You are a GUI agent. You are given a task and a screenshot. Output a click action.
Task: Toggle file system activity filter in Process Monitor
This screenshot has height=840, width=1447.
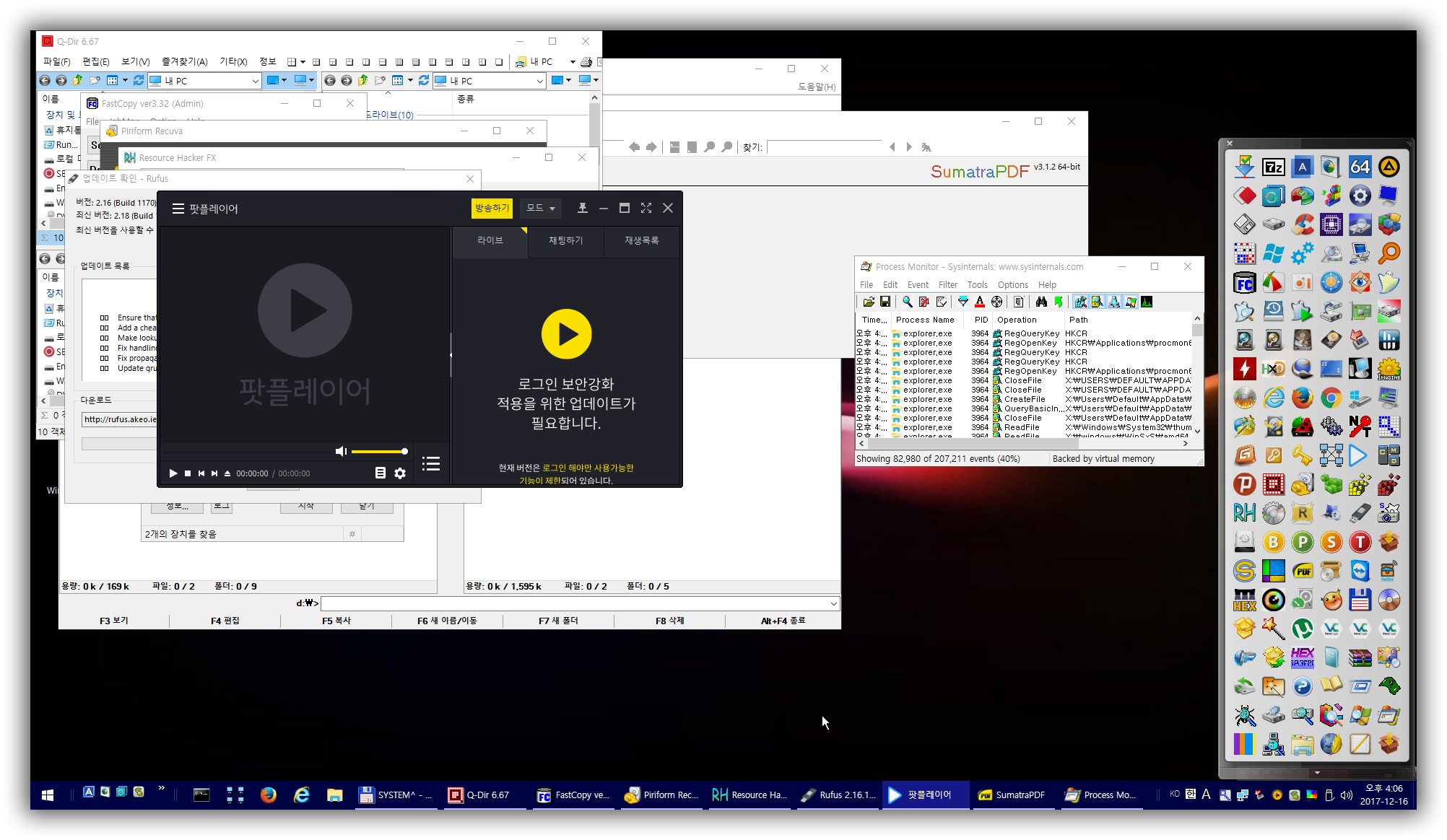[x=1097, y=302]
